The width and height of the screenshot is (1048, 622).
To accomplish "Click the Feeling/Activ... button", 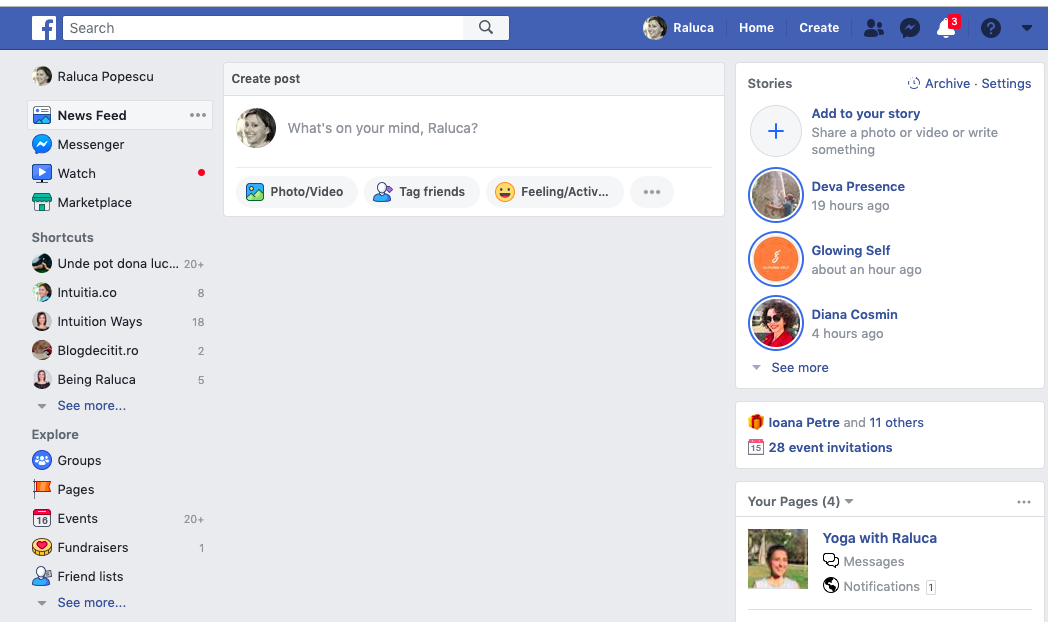I will coord(554,192).
